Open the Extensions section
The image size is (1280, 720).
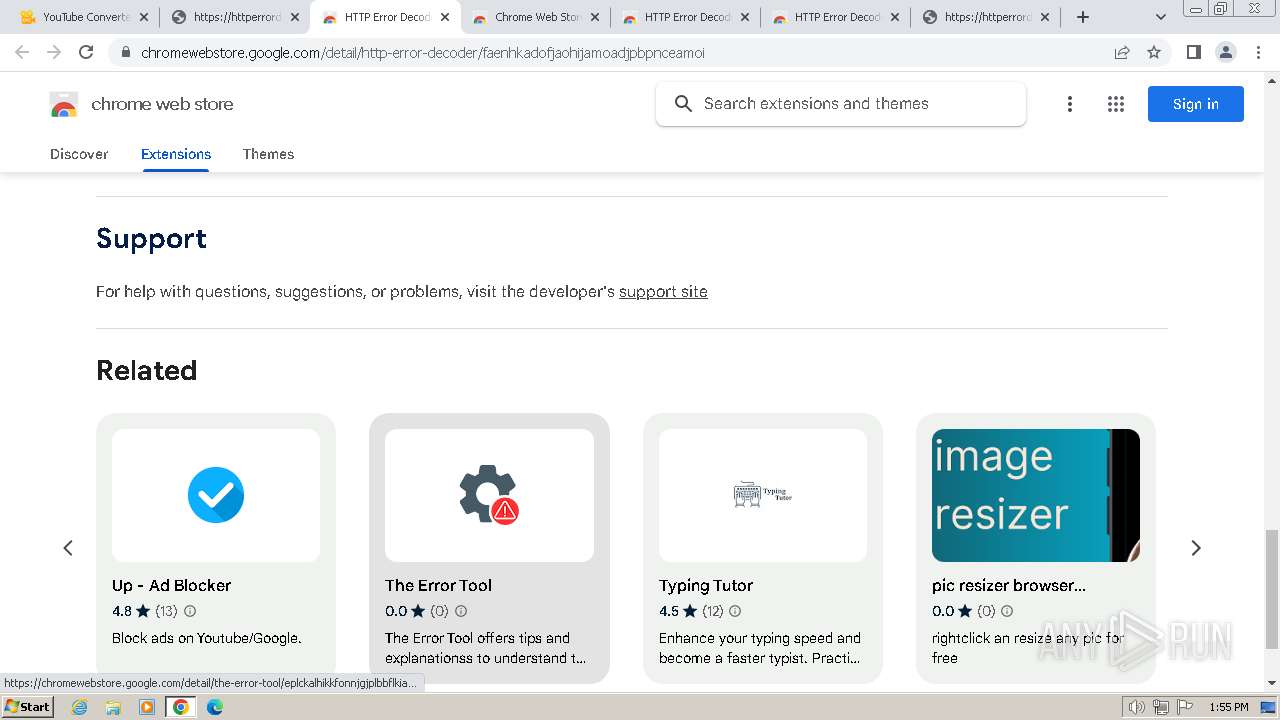[176, 154]
